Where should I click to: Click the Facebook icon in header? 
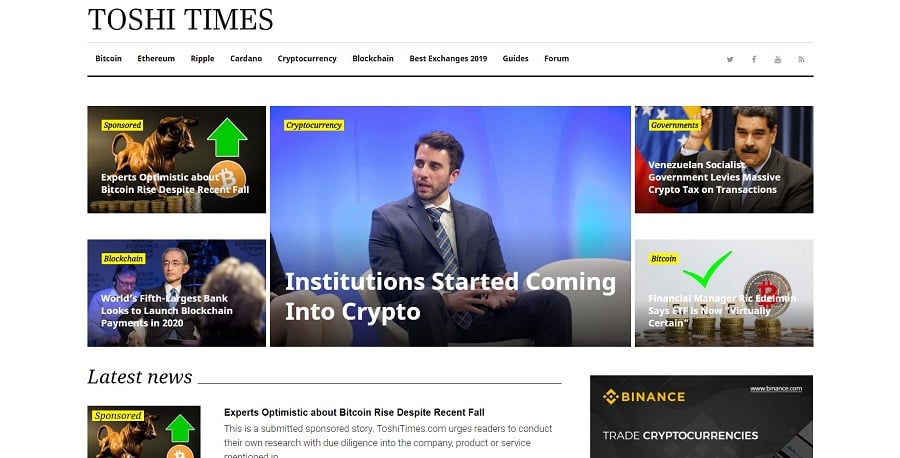tap(754, 59)
